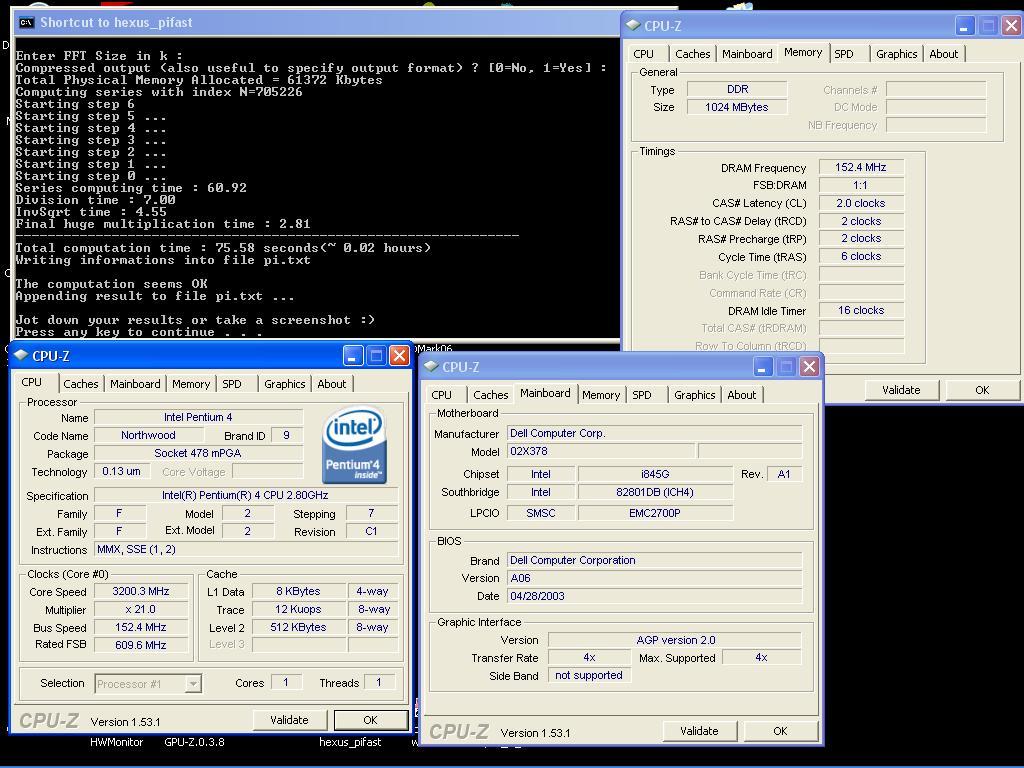Screen dimensions: 1024x768
Task: Click the CAS# Latency 2.0 clocks value
Action: coord(861,203)
